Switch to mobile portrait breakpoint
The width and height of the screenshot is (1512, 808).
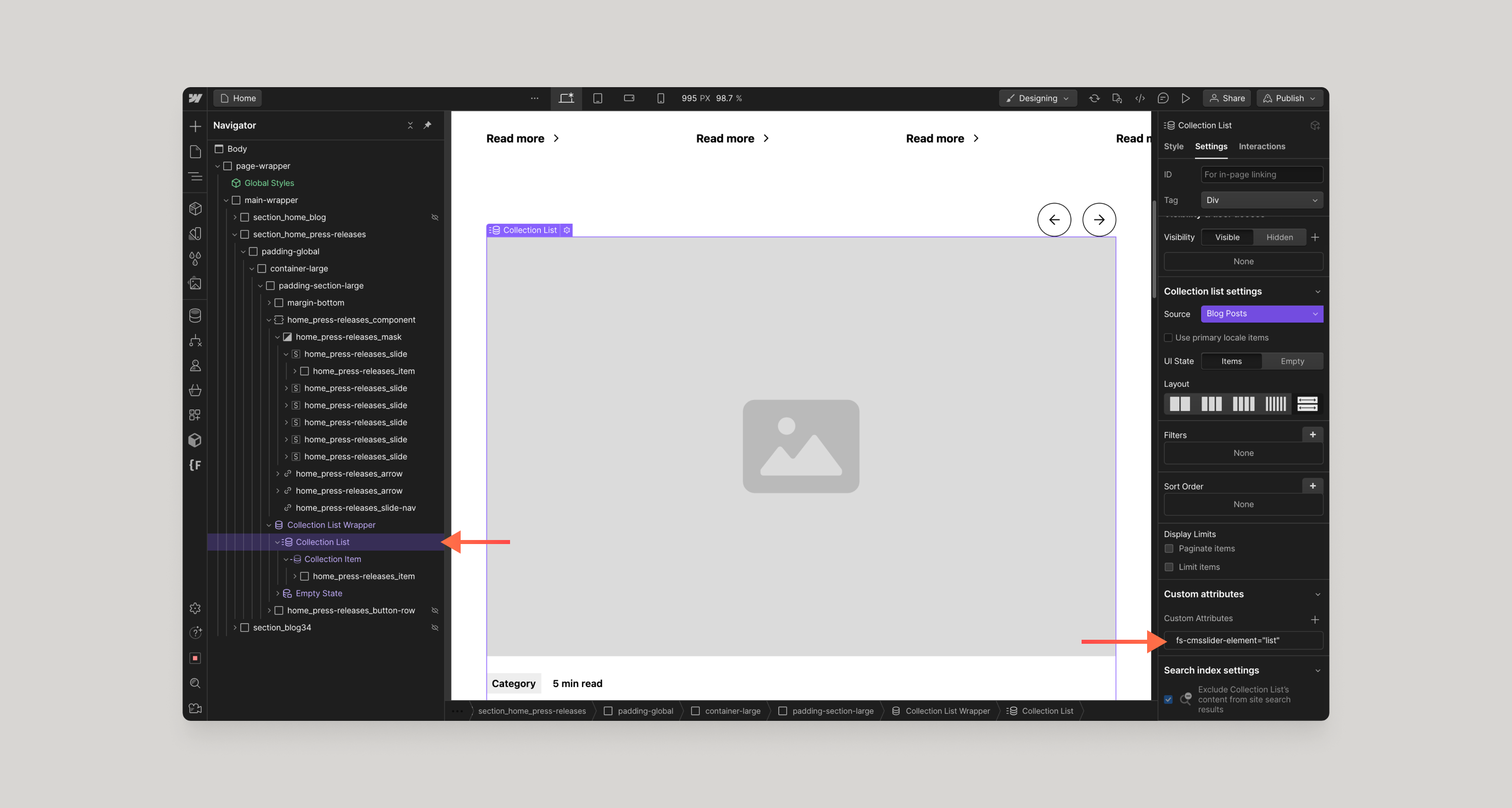[x=660, y=98]
